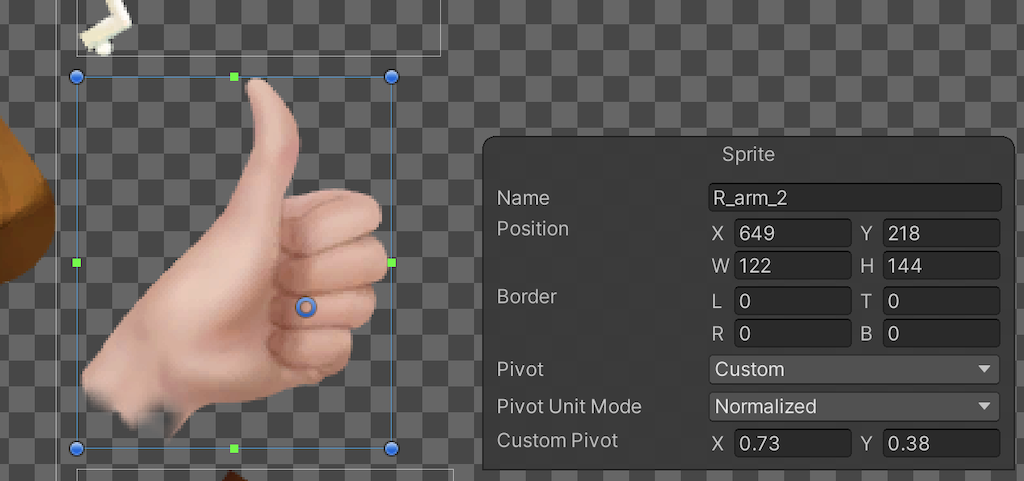The height and width of the screenshot is (481, 1024).
Task: Click the green bottom edge border handle
Action: (x=234, y=448)
